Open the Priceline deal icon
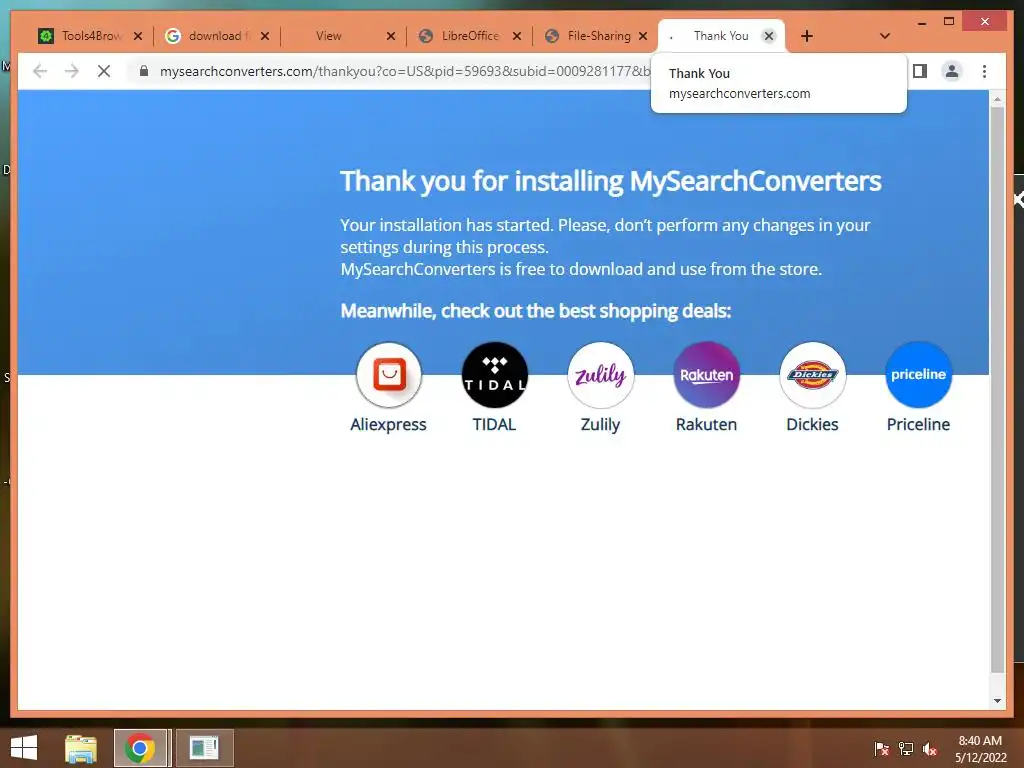 click(x=918, y=375)
